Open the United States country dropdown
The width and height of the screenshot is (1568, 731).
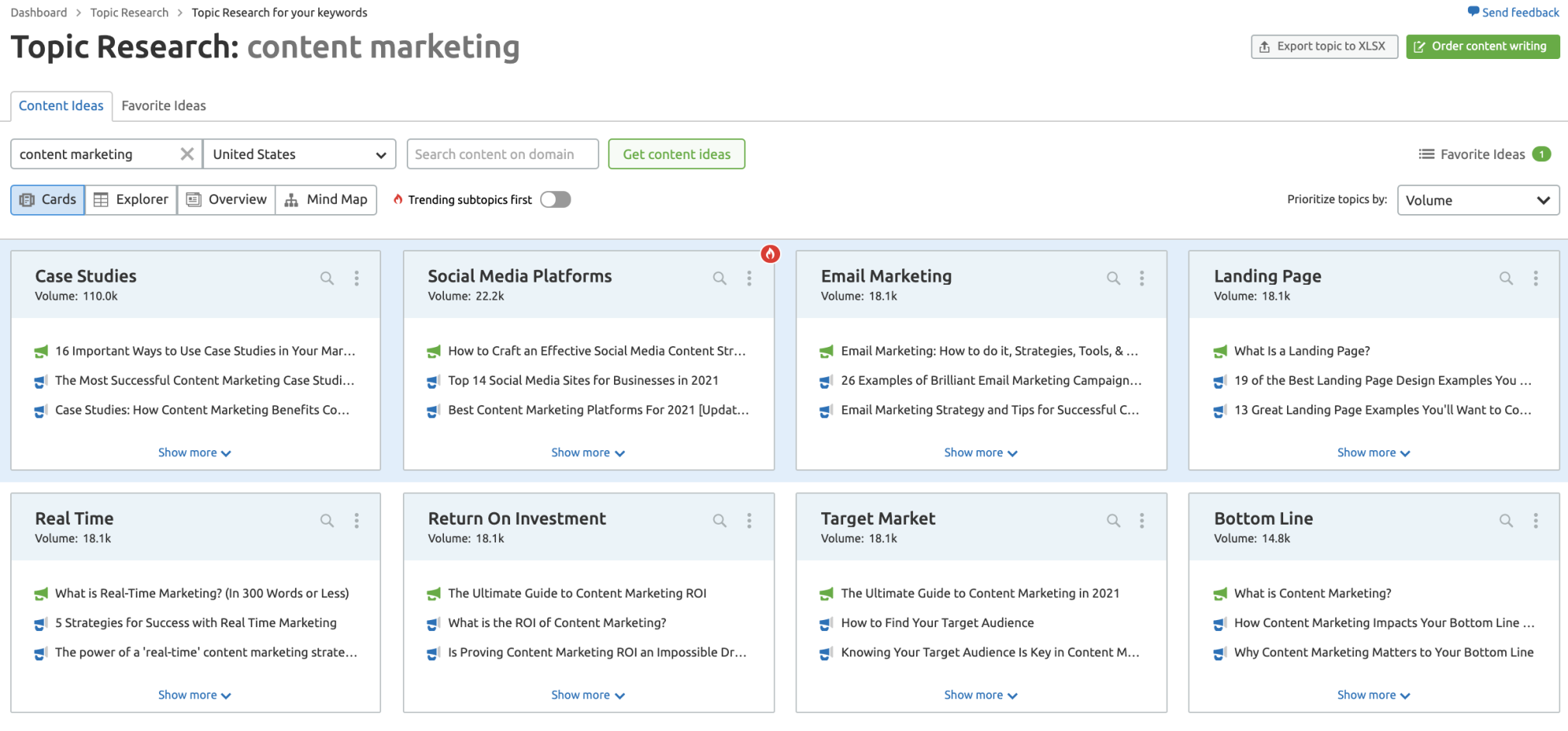[300, 154]
